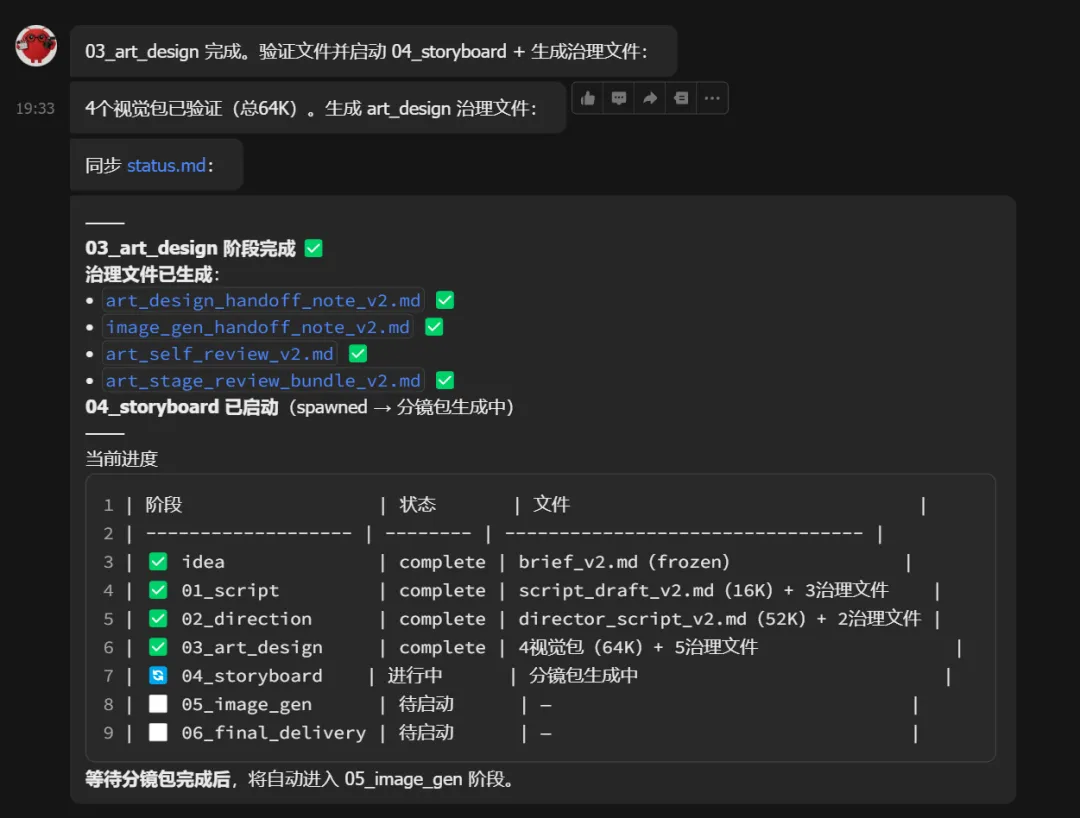The image size is (1080, 818).
Task: Click the thumbs-up reaction icon
Action: coord(588,98)
